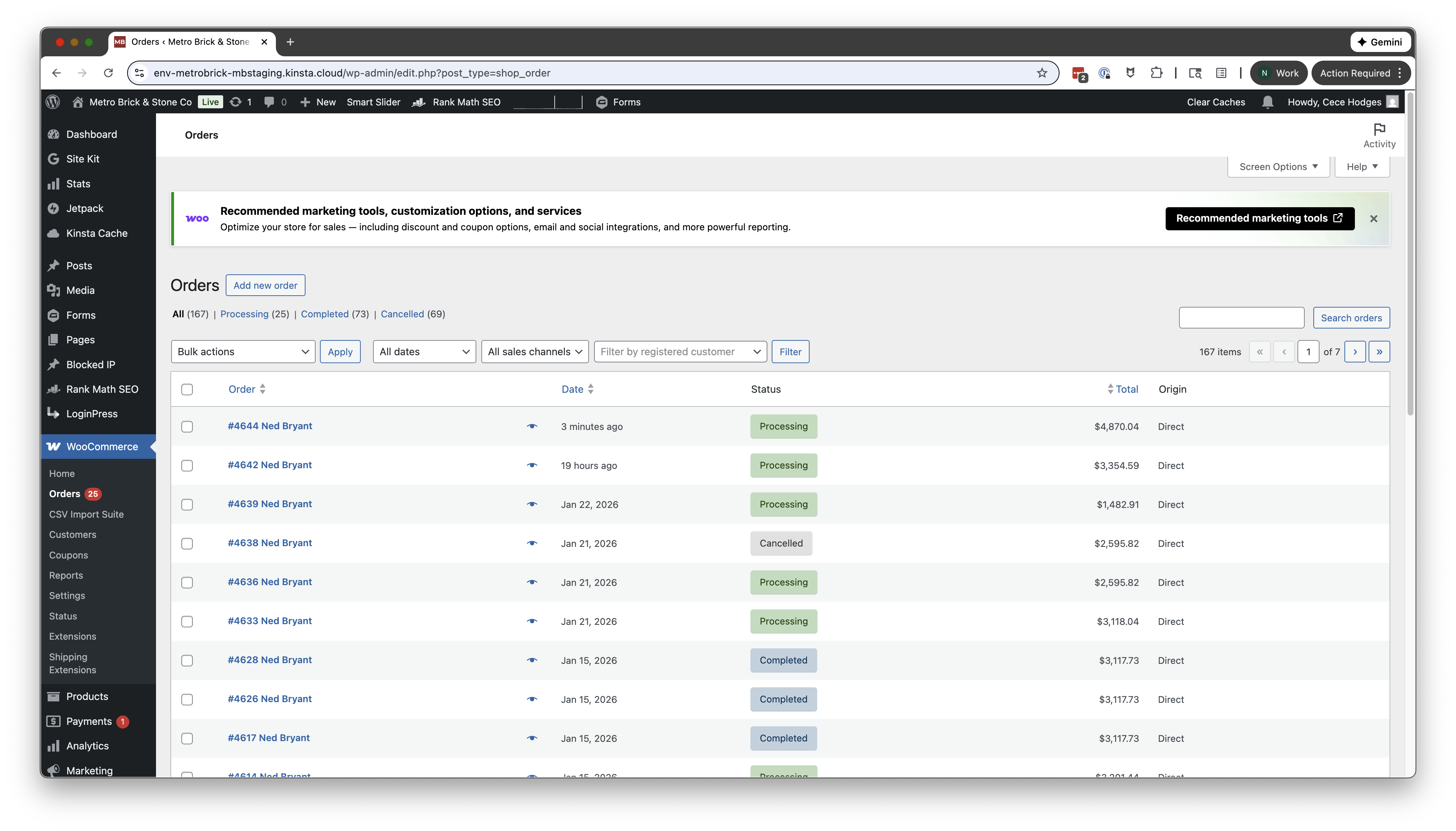This screenshot has width=1456, height=831.
Task: Open the Screen Options panel
Action: click(x=1278, y=166)
